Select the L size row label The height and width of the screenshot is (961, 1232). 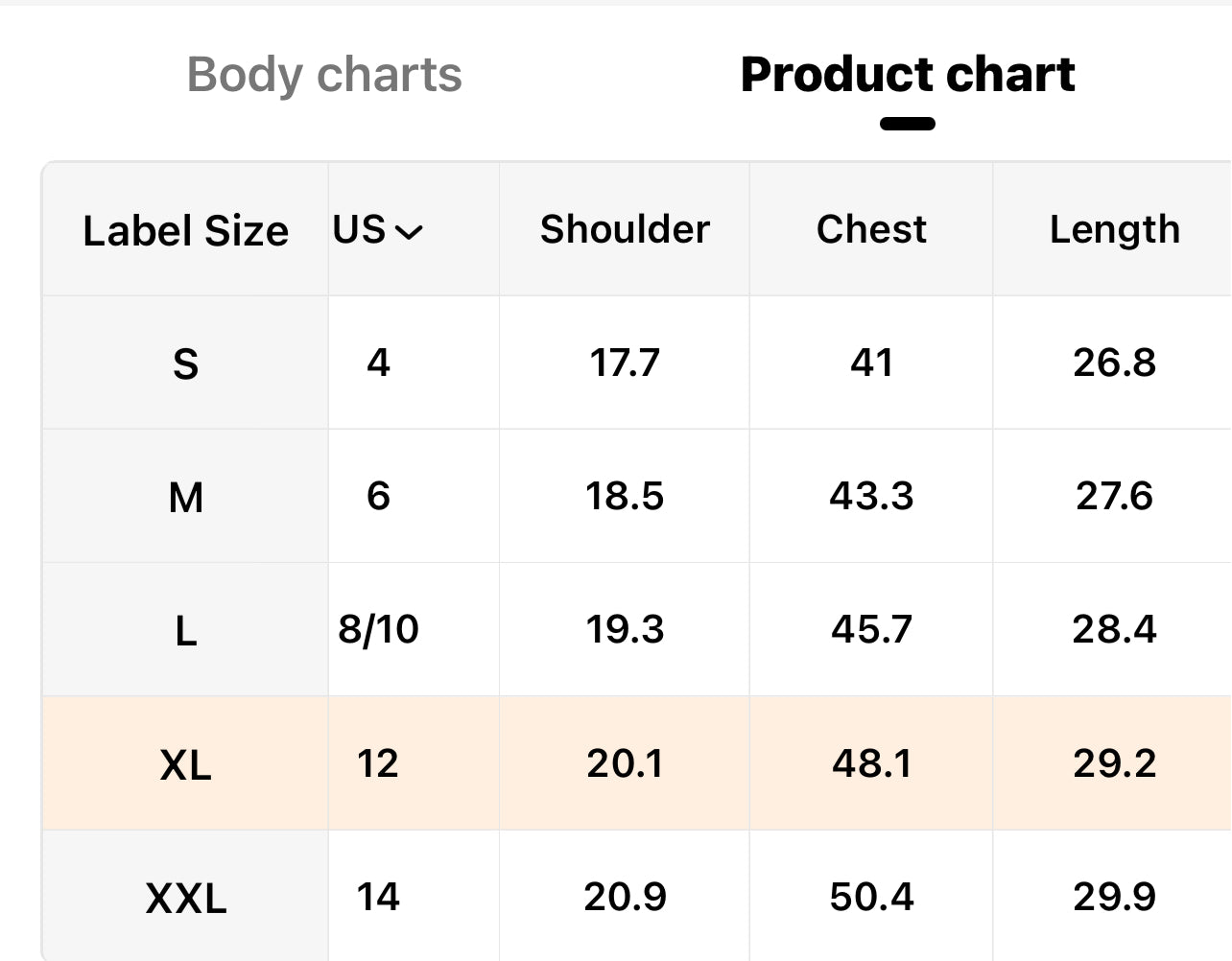(185, 630)
